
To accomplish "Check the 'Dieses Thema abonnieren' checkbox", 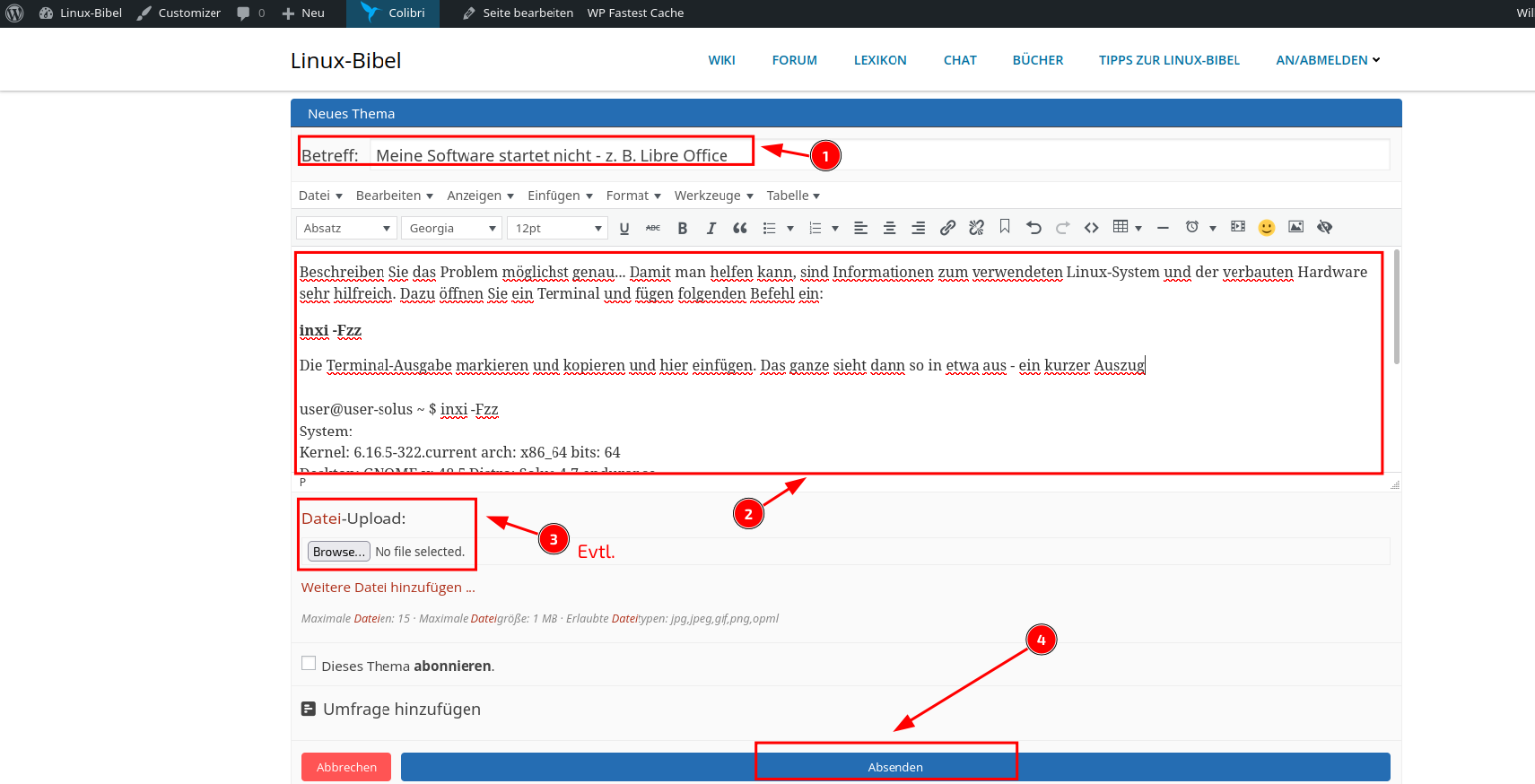I will [x=309, y=664].
